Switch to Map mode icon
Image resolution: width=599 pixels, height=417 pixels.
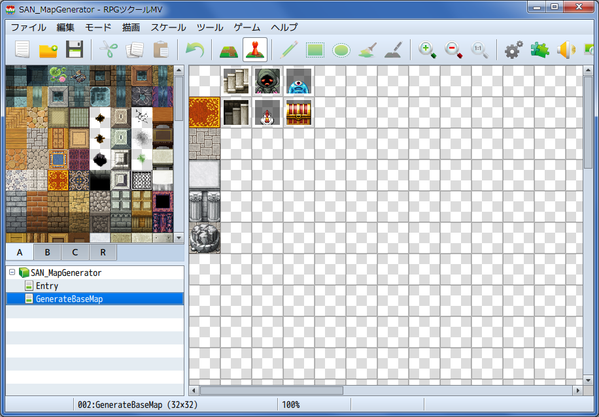[229, 50]
